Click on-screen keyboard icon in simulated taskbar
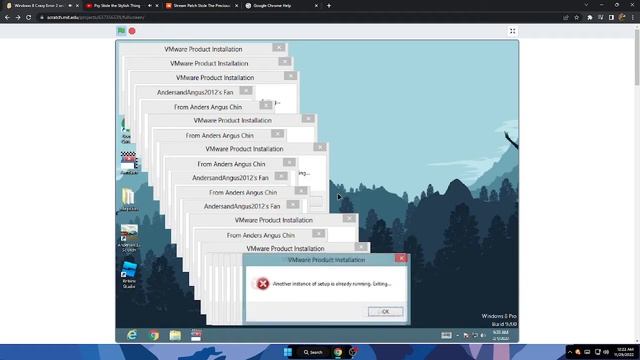Image resolution: width=640 pixels, height=360 pixels. pos(446,335)
